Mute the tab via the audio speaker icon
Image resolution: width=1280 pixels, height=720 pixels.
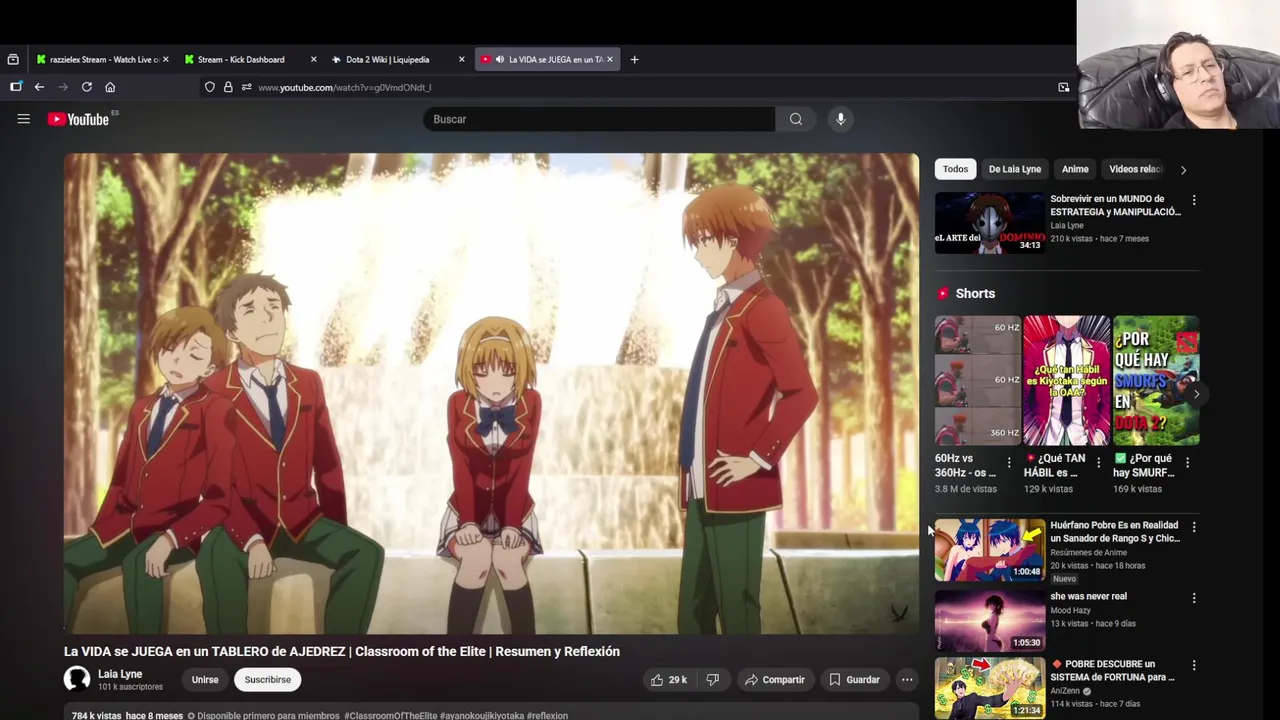[499, 59]
